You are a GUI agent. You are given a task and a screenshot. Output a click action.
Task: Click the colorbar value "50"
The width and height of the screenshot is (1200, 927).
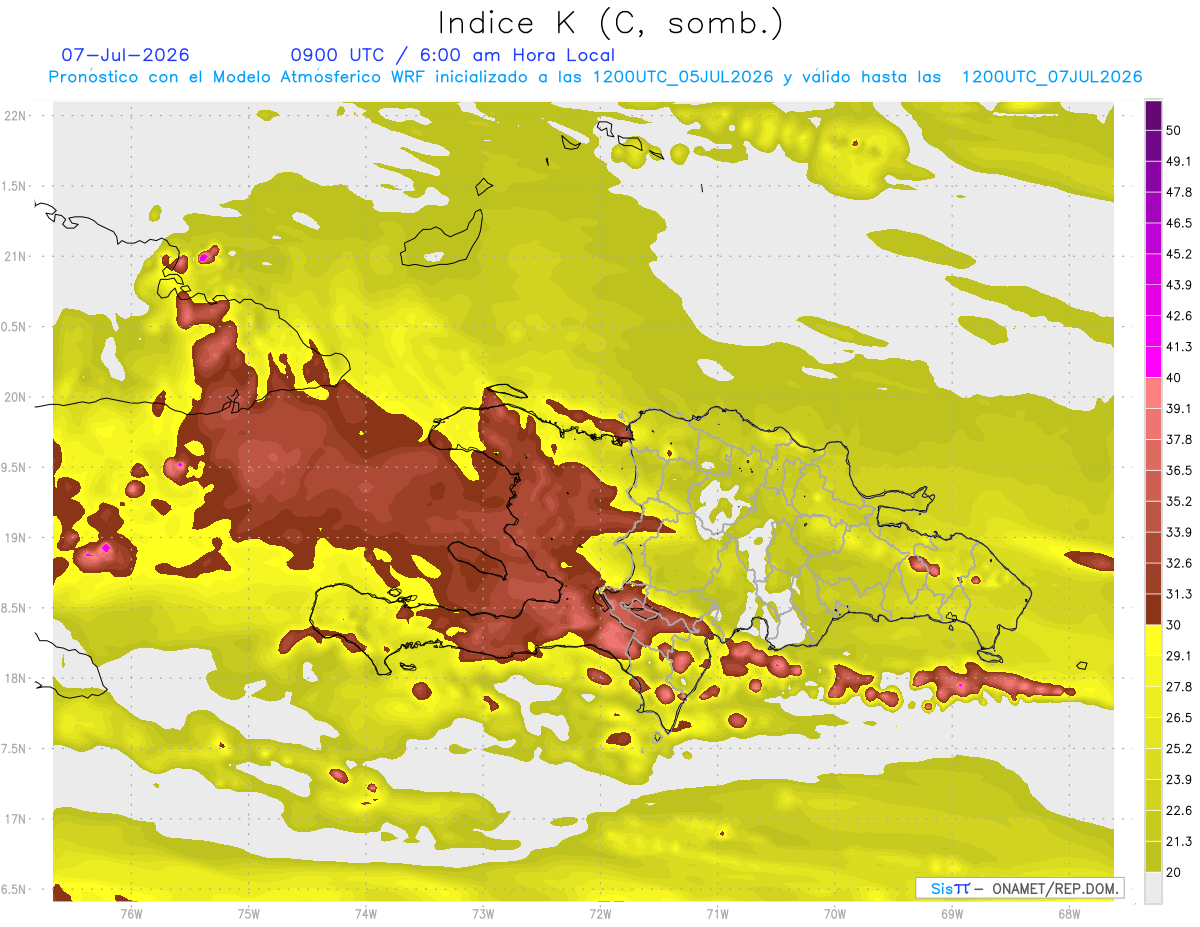click(1174, 130)
